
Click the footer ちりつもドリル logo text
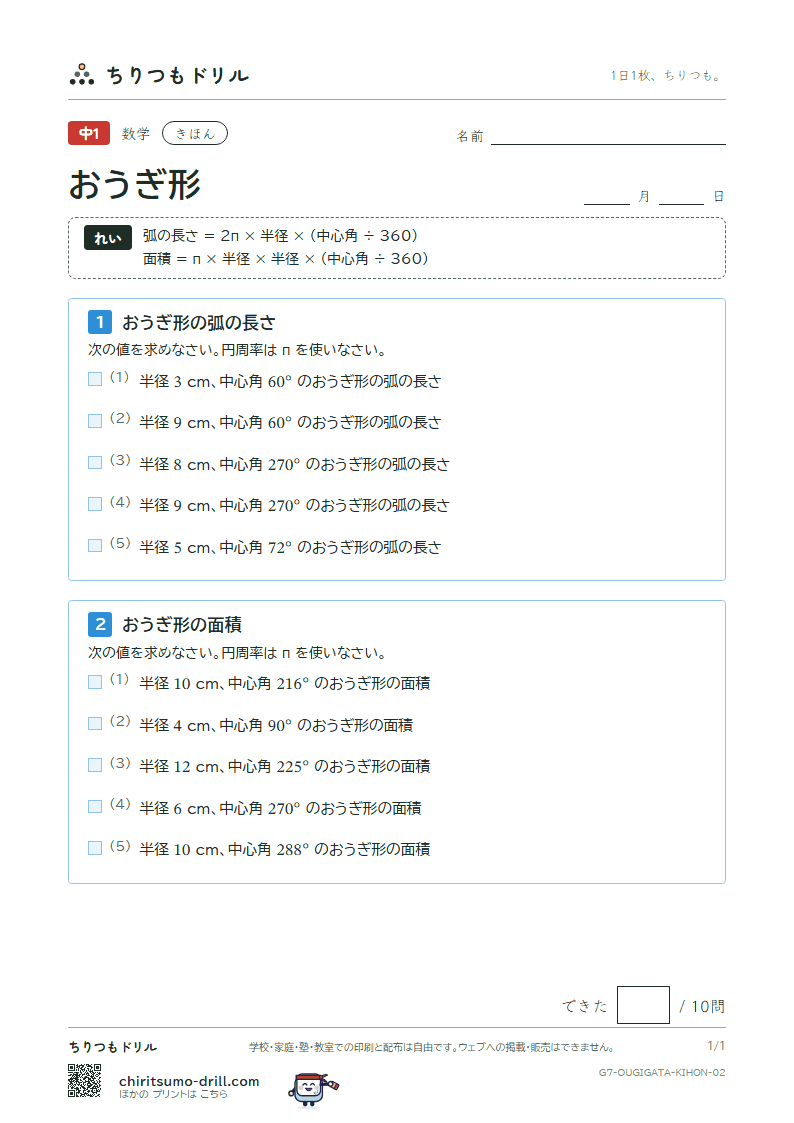112,1047
